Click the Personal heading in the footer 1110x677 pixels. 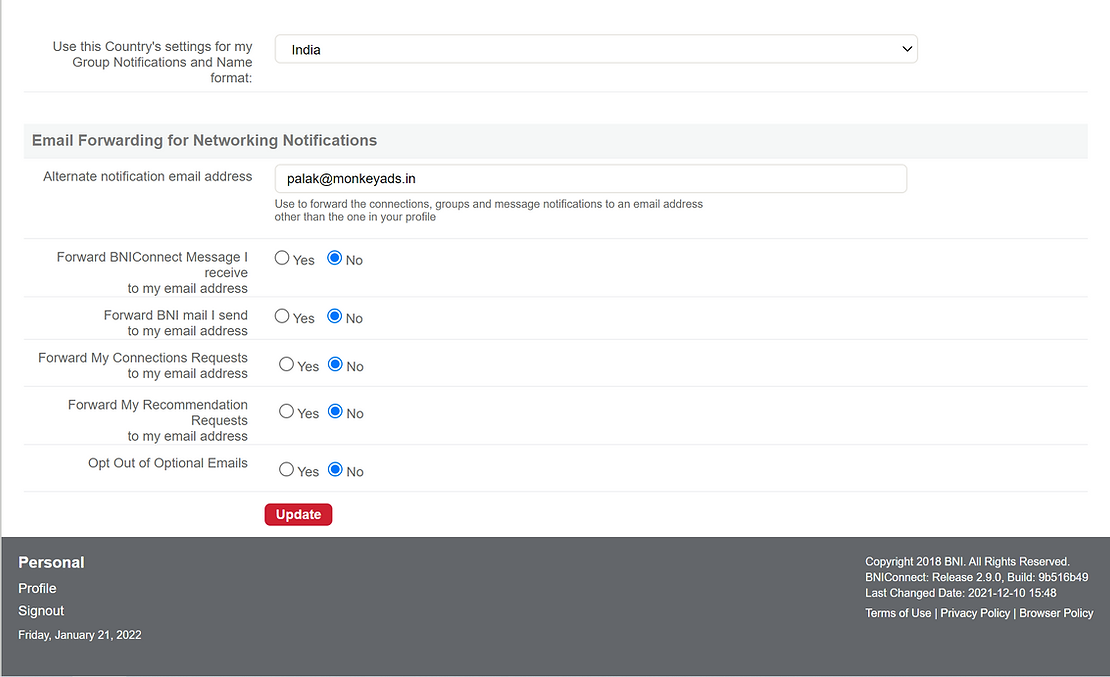point(51,562)
